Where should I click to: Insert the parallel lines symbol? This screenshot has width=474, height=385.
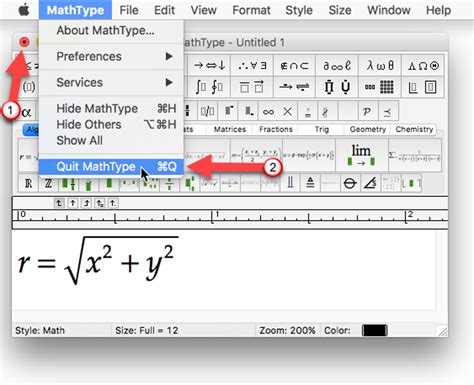pos(290,183)
